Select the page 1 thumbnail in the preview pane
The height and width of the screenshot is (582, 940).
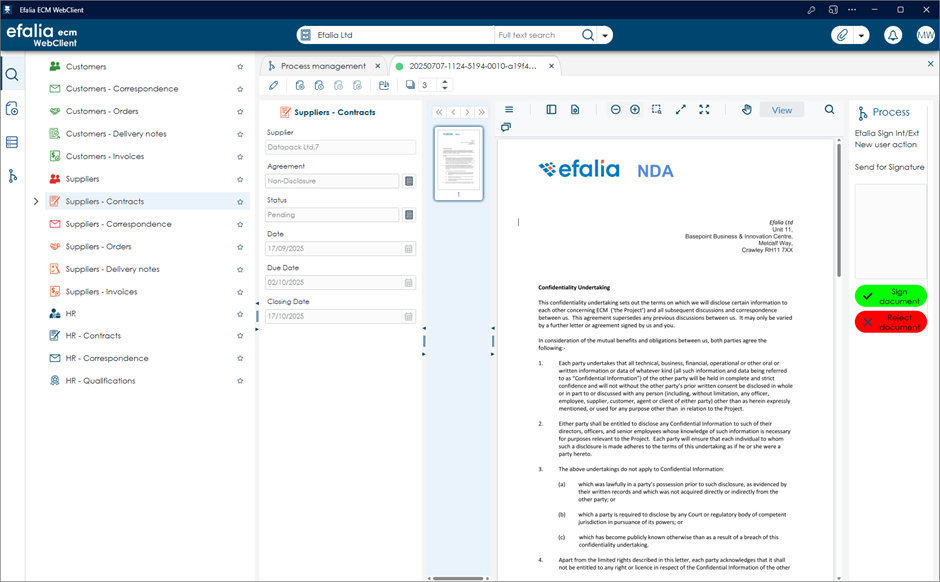(x=458, y=163)
